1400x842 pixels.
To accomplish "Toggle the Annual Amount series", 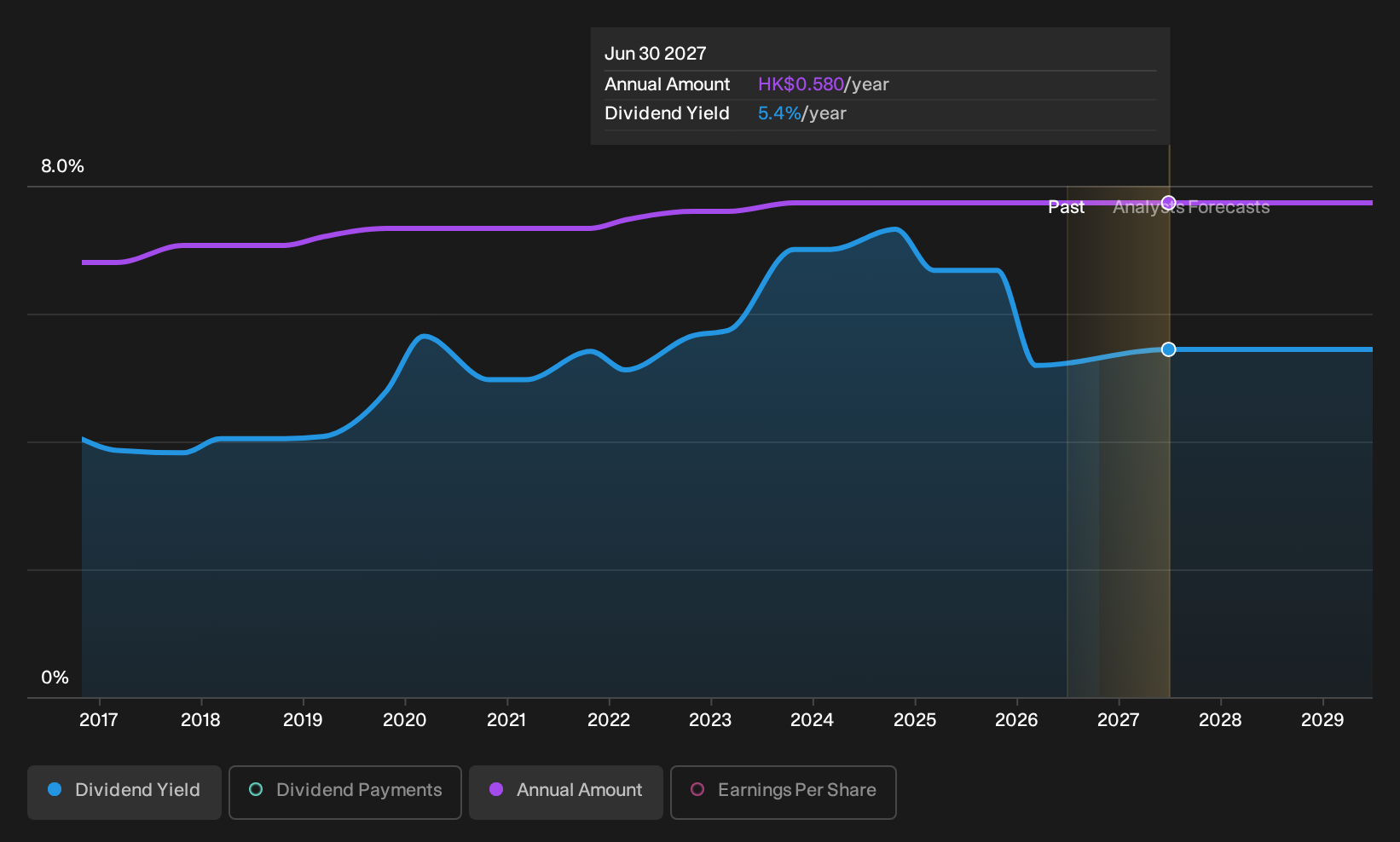I will click(x=566, y=792).
